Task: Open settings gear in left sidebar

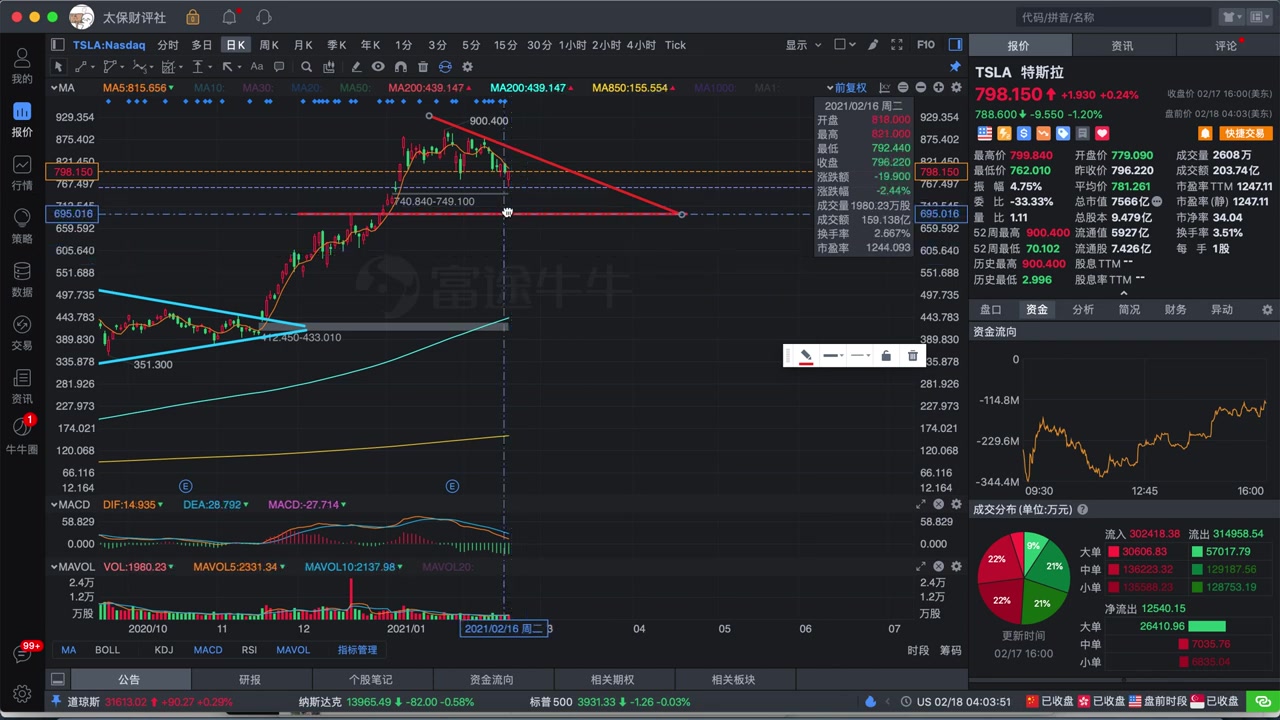Action: pos(22,693)
